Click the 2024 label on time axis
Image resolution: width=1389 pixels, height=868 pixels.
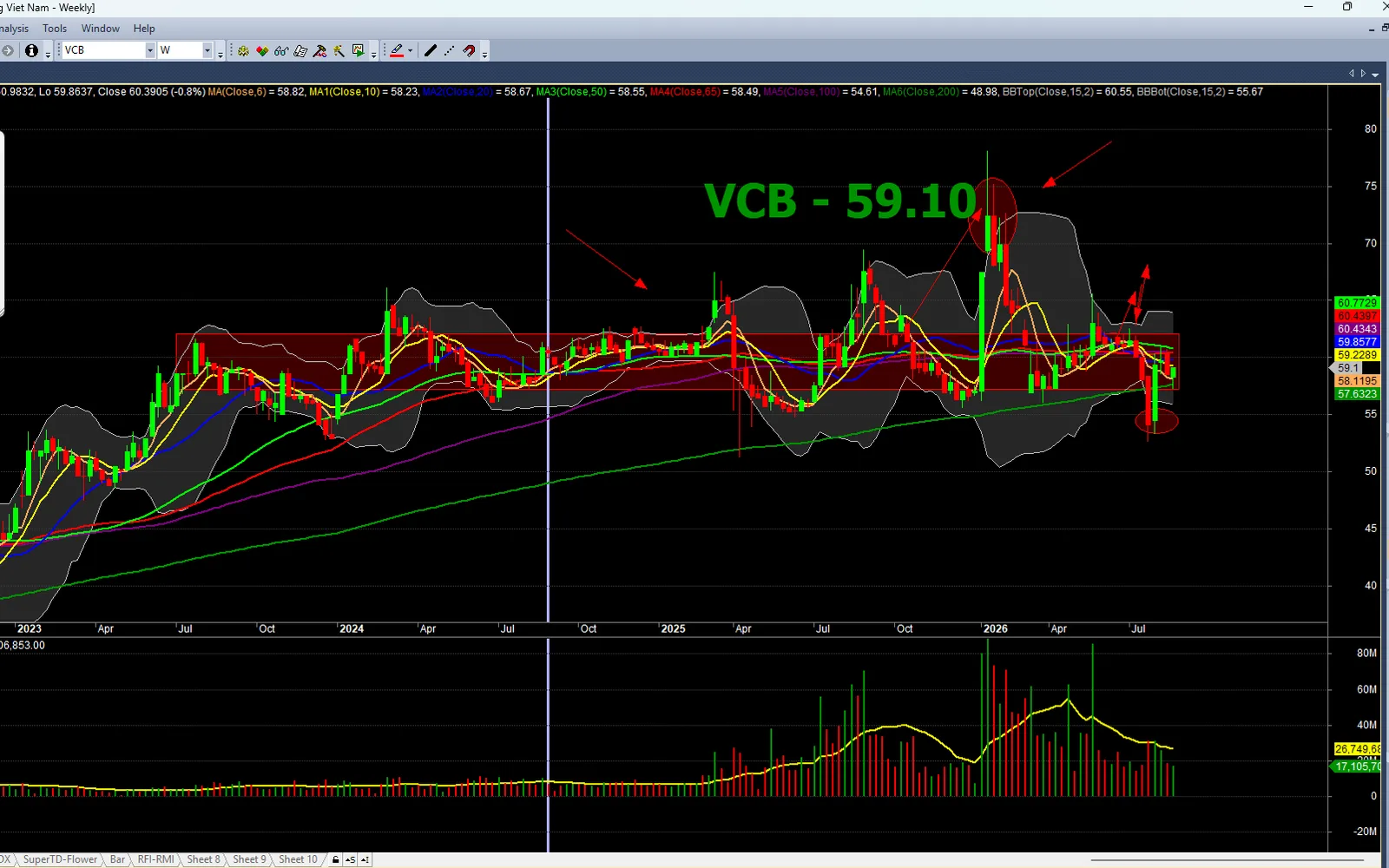352,629
